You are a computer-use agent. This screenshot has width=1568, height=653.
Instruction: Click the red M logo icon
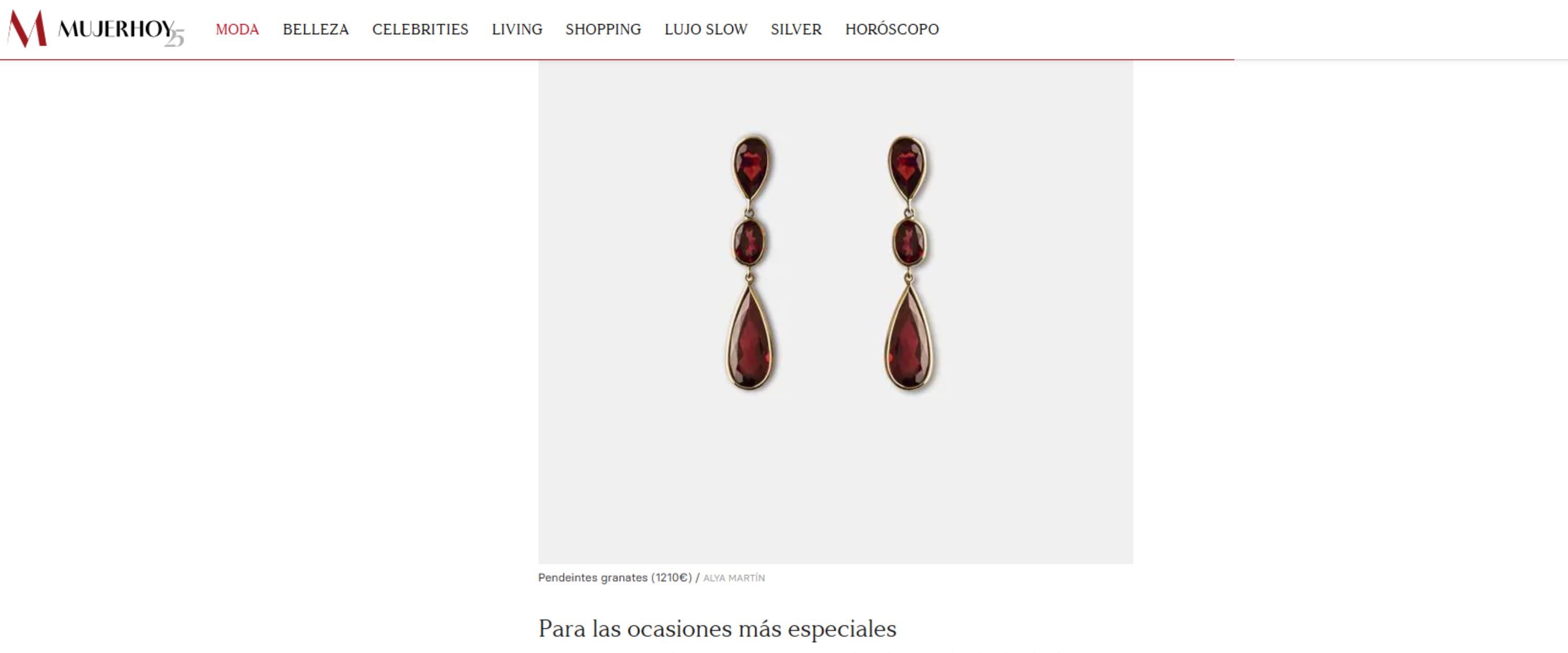click(x=27, y=29)
